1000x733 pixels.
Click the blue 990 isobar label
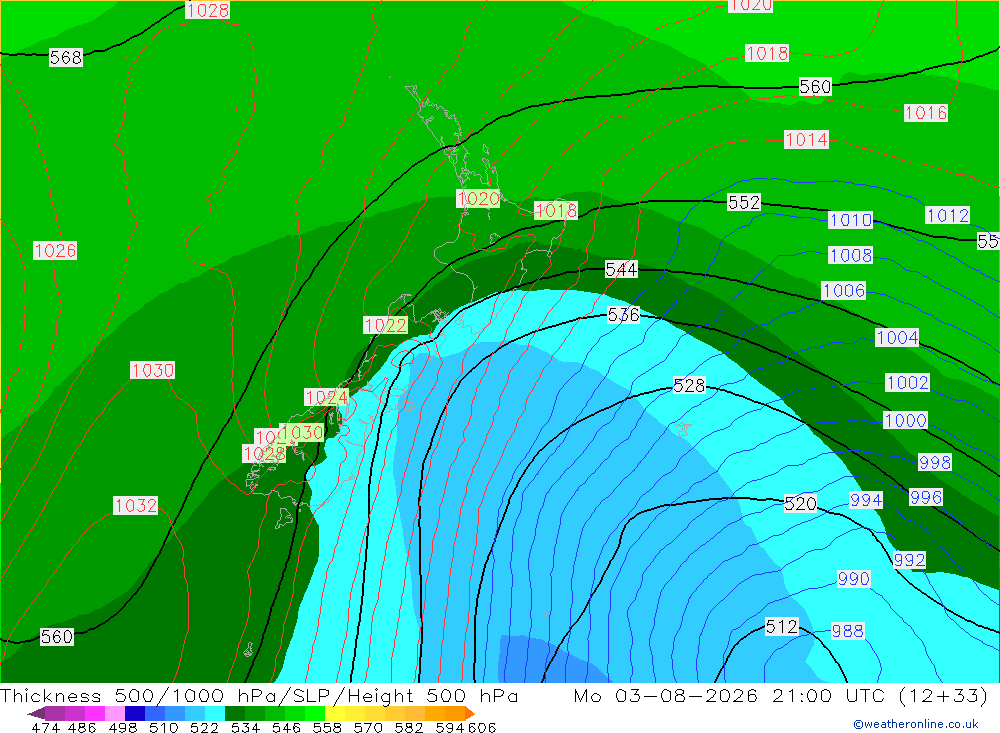point(853,580)
